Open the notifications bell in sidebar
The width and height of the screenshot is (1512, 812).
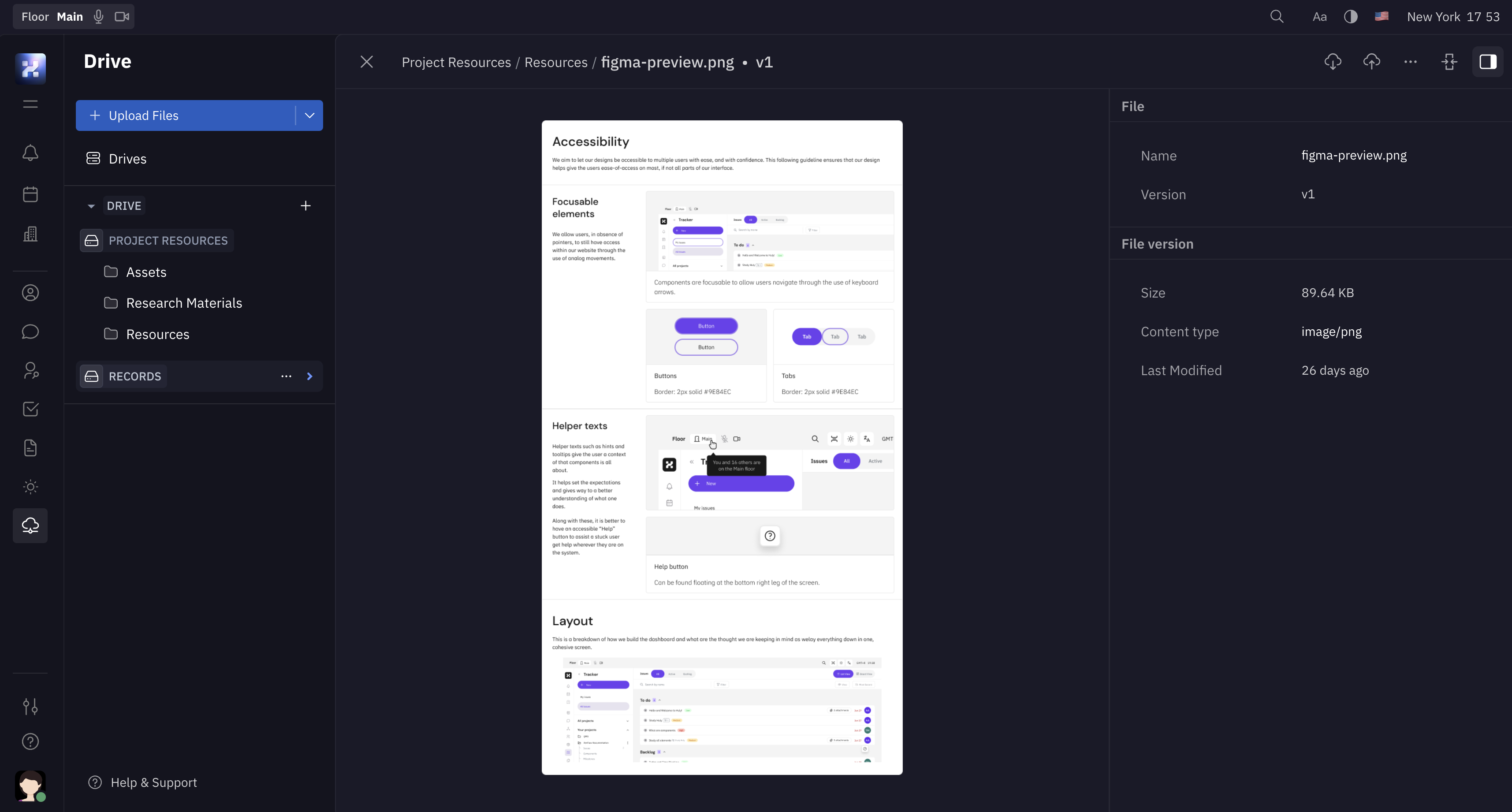[x=30, y=153]
